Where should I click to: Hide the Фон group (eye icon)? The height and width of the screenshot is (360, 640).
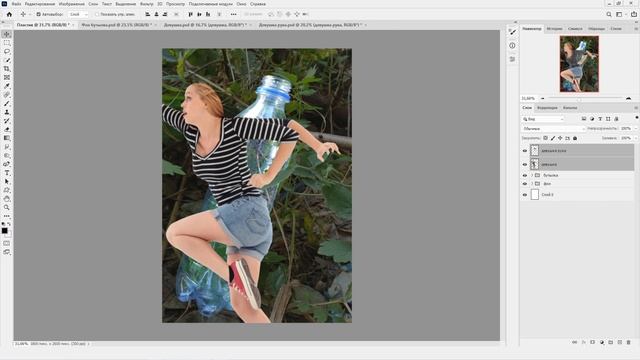pyautogui.click(x=525, y=184)
